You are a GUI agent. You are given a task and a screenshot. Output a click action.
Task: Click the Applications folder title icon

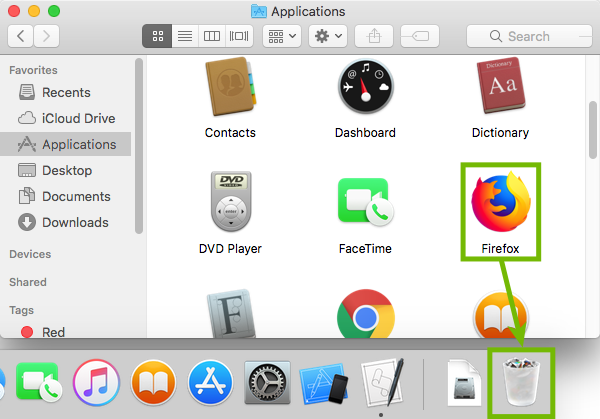pos(259,11)
